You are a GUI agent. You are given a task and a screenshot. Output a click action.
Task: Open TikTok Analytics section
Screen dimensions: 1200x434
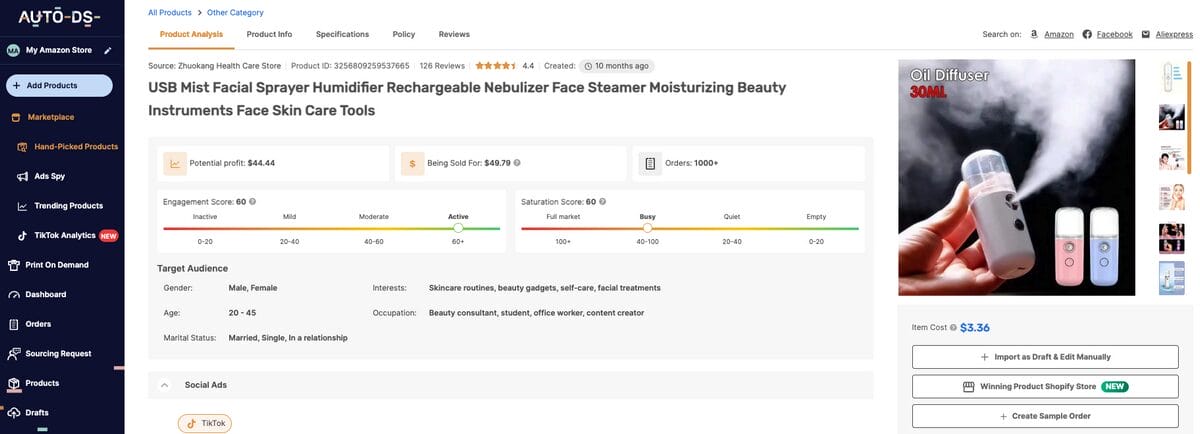[68, 236]
